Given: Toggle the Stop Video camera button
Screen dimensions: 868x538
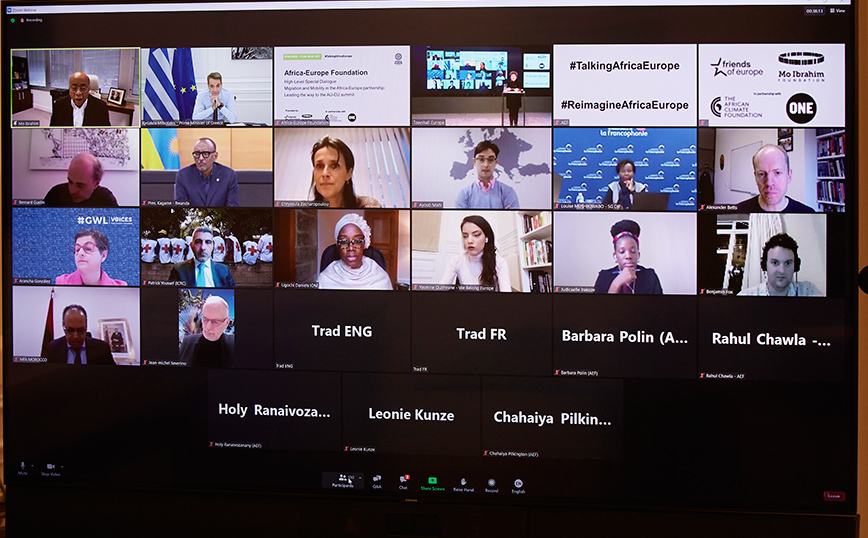Looking at the screenshot, I should (50, 467).
